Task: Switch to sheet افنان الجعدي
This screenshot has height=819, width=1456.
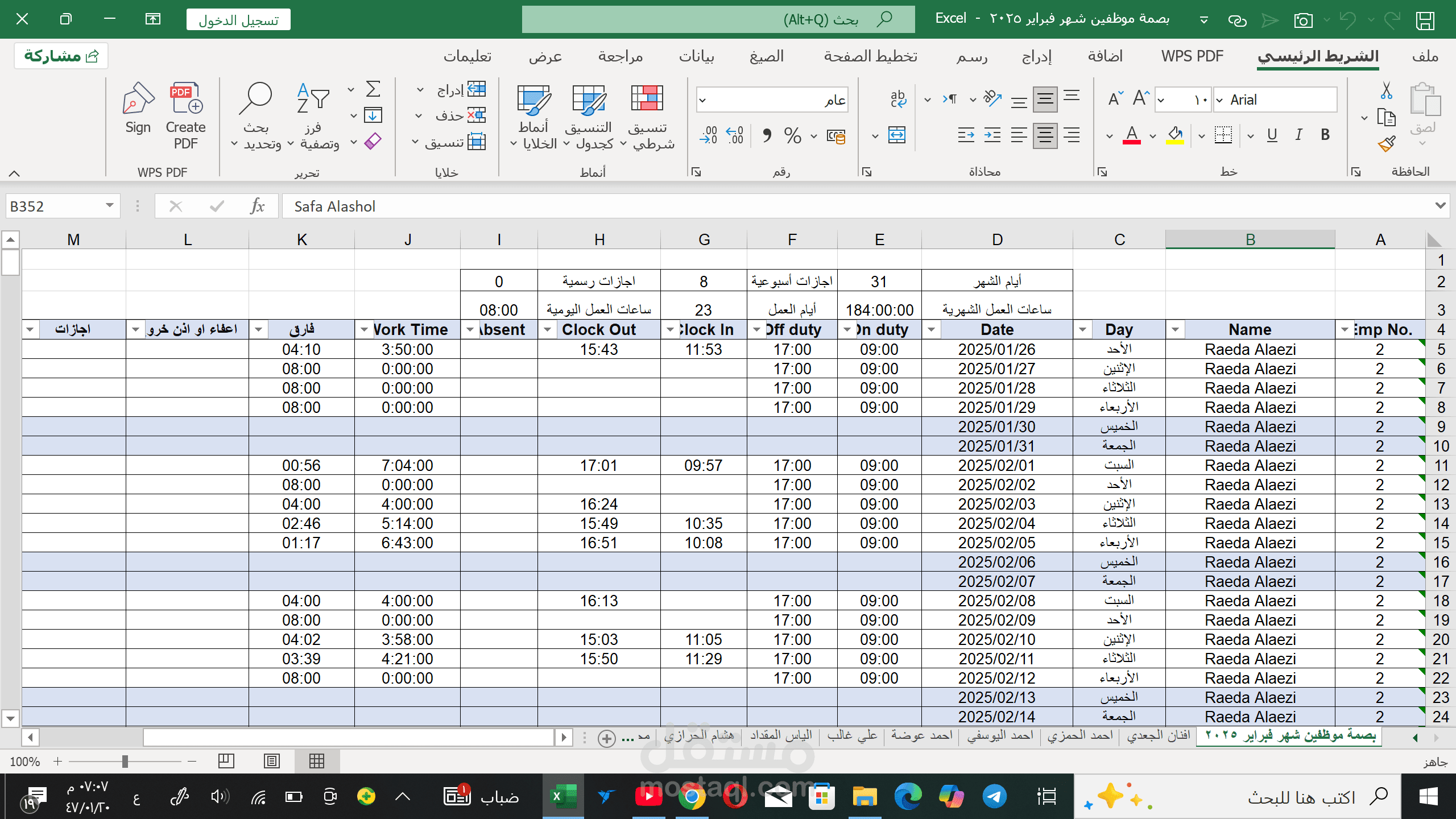Action: [x=1158, y=735]
